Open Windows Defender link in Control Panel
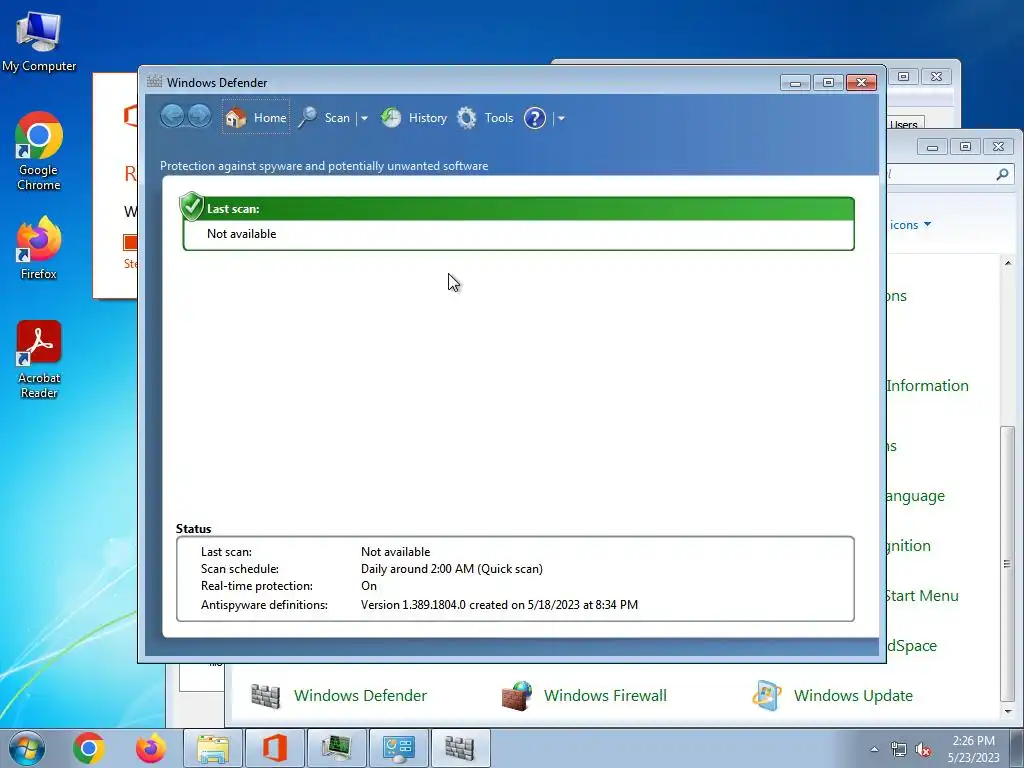The image size is (1024, 768). pos(360,696)
